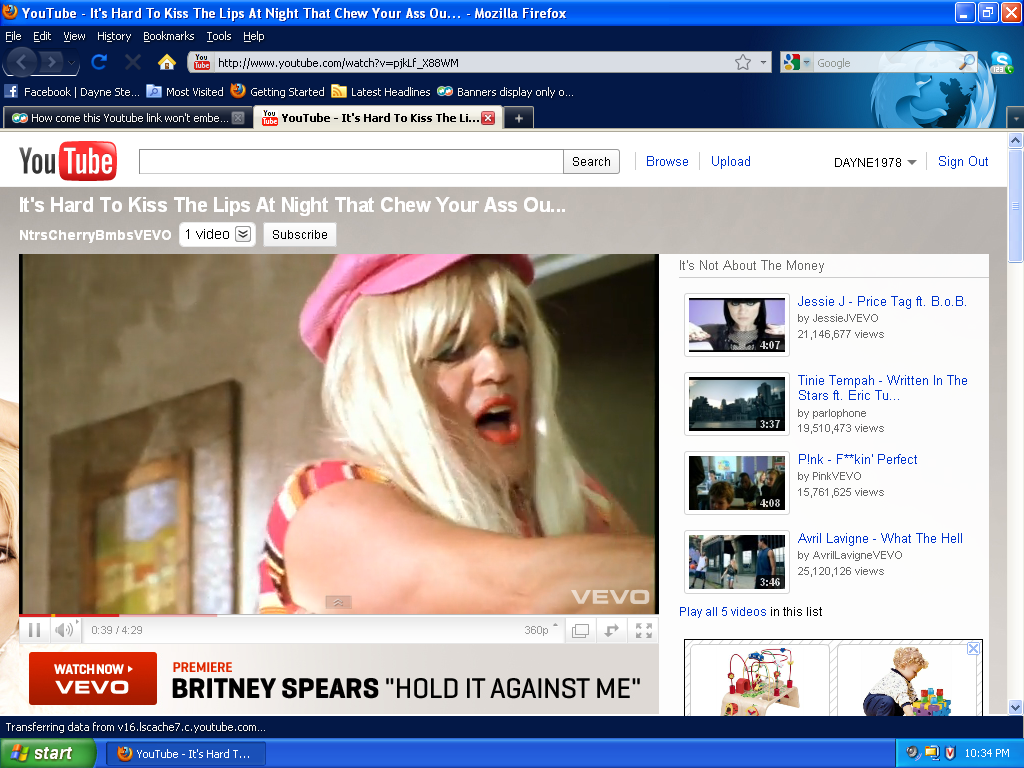Switch to the 'How come this Youtube link' tab
The width and height of the screenshot is (1024, 768).
point(127,118)
